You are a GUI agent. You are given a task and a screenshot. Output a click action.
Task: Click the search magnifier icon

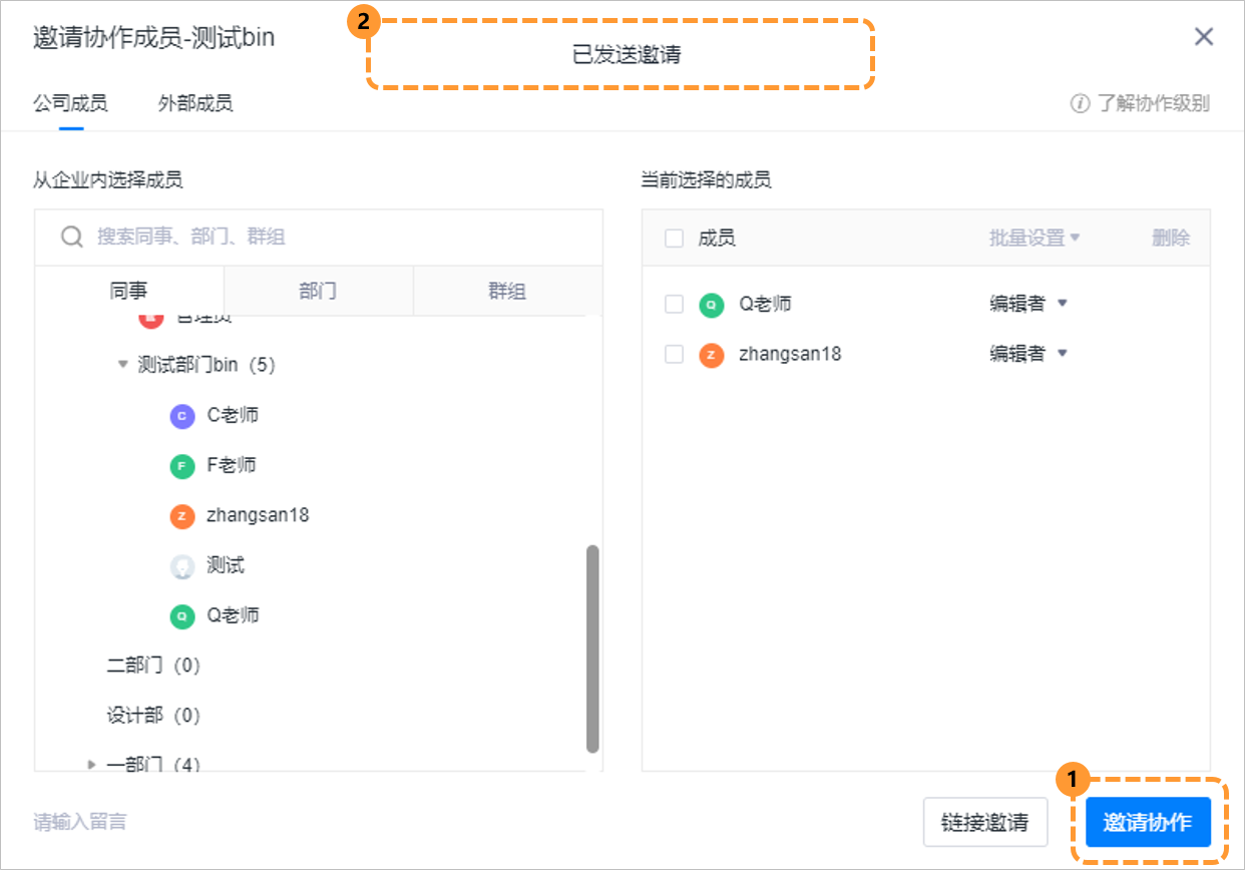(71, 236)
